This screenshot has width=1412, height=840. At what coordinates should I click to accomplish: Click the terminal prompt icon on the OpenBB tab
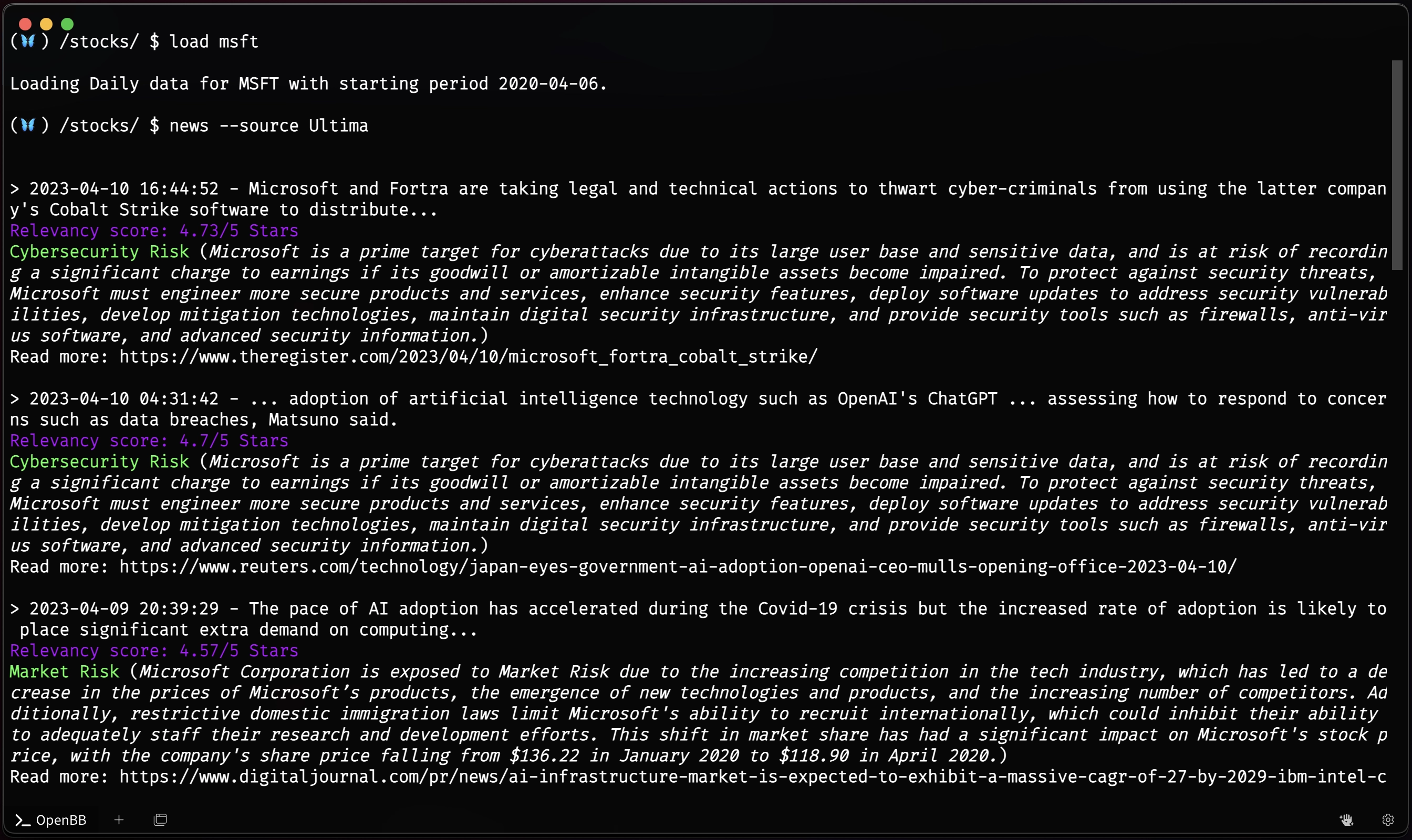click(x=22, y=820)
